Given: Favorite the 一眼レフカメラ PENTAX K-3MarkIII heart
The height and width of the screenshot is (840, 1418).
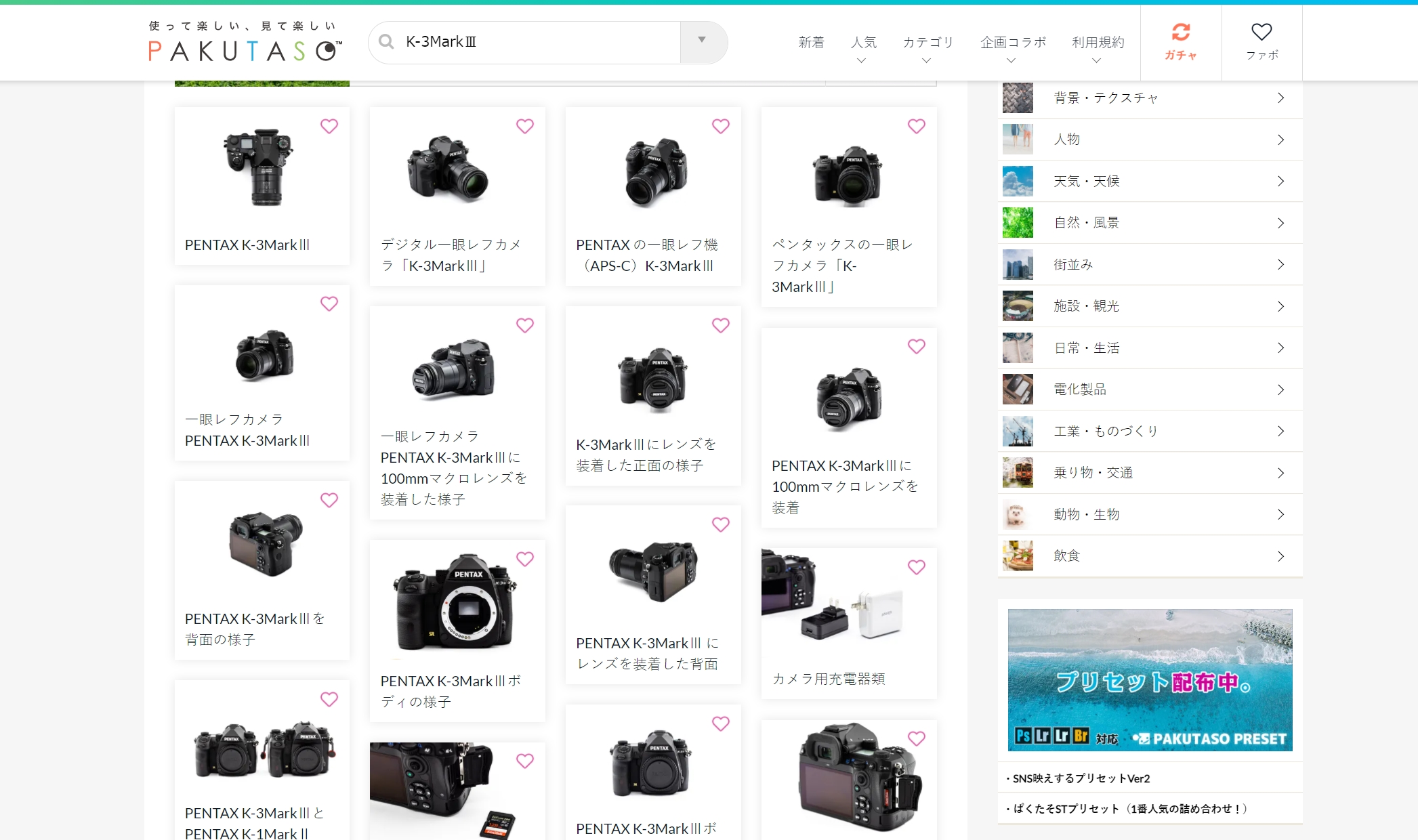Looking at the screenshot, I should coord(329,303).
